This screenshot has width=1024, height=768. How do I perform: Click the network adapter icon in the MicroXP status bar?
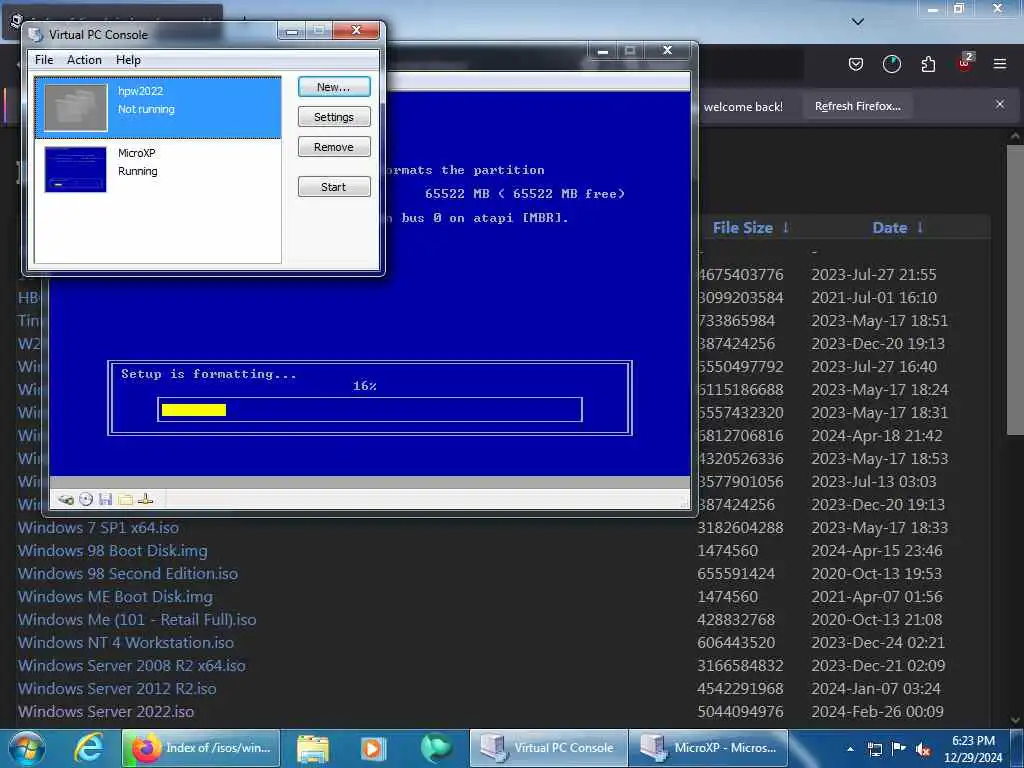[x=146, y=500]
